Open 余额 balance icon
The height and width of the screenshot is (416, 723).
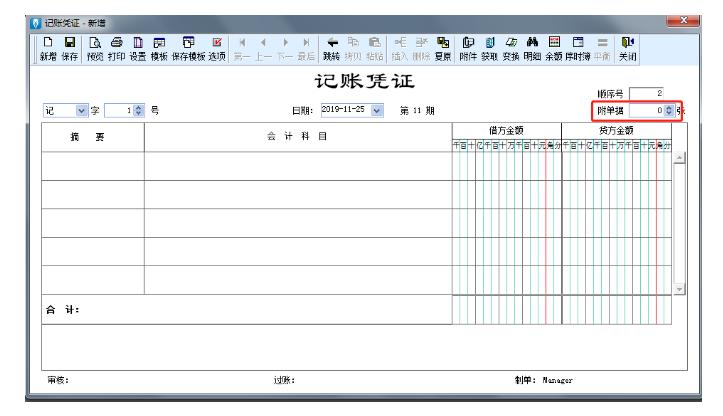pyautogui.click(x=554, y=48)
